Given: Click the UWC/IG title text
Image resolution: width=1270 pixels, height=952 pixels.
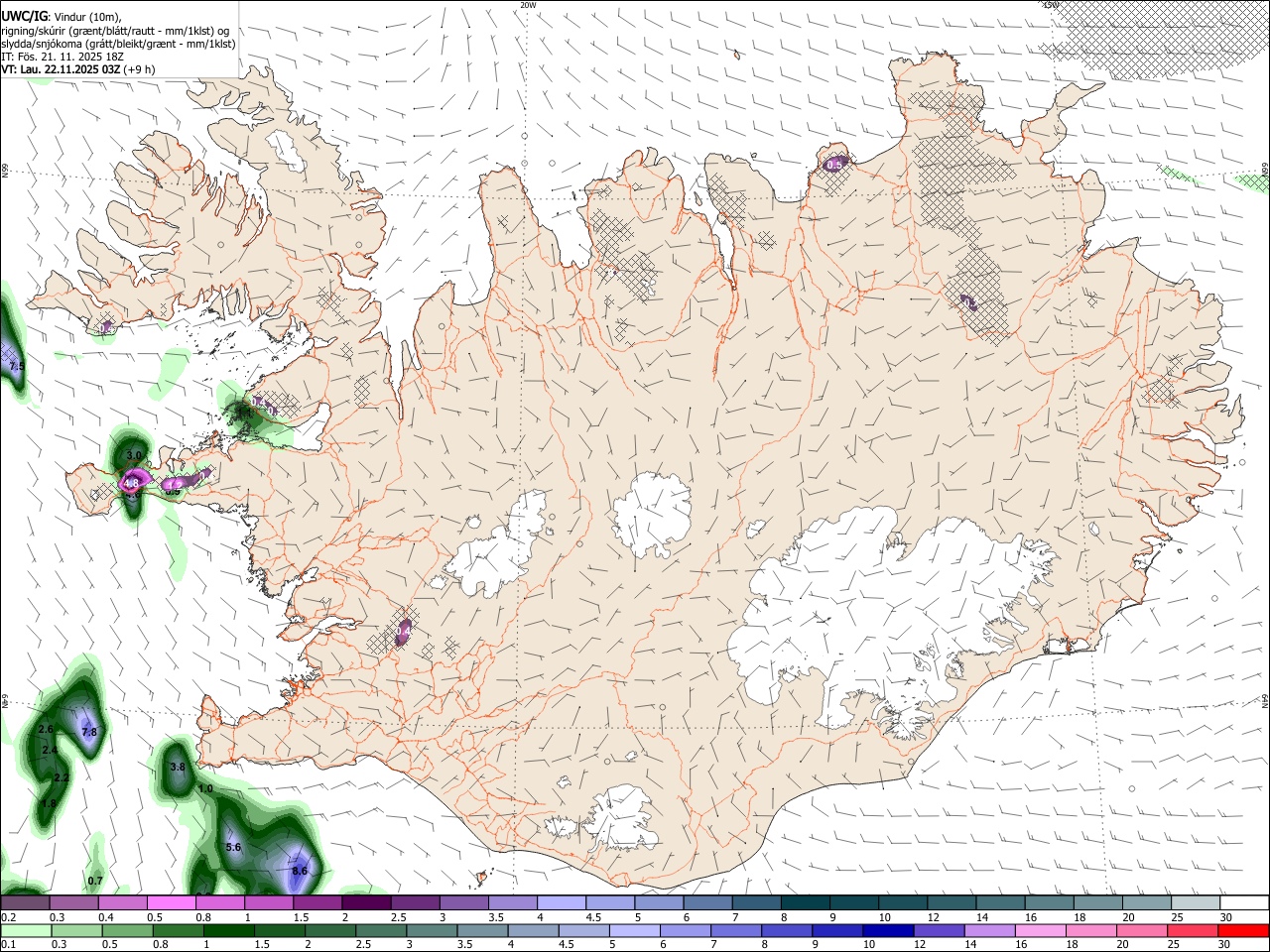Looking at the screenshot, I should tap(25, 16).
